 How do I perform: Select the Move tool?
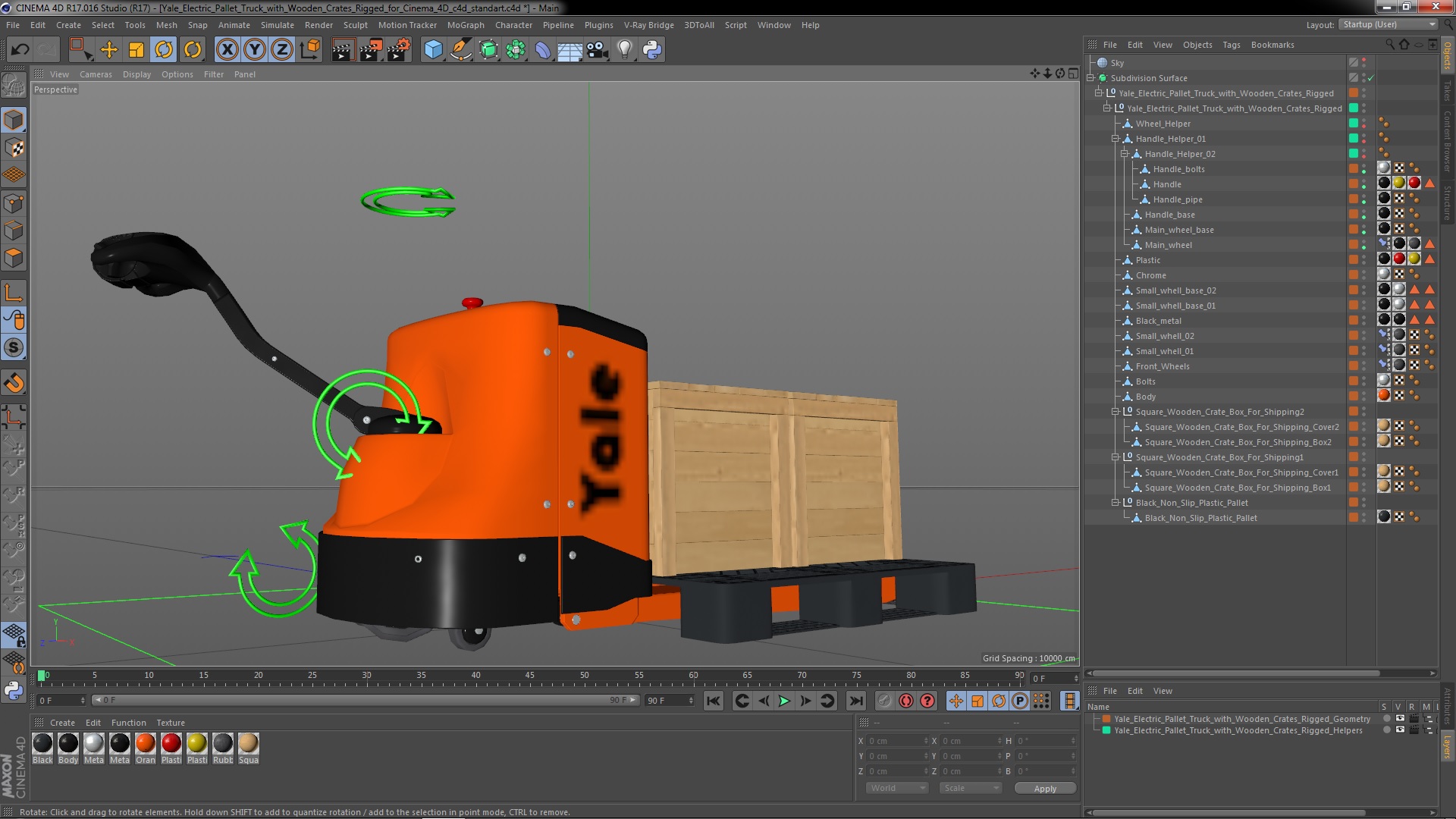tap(109, 50)
